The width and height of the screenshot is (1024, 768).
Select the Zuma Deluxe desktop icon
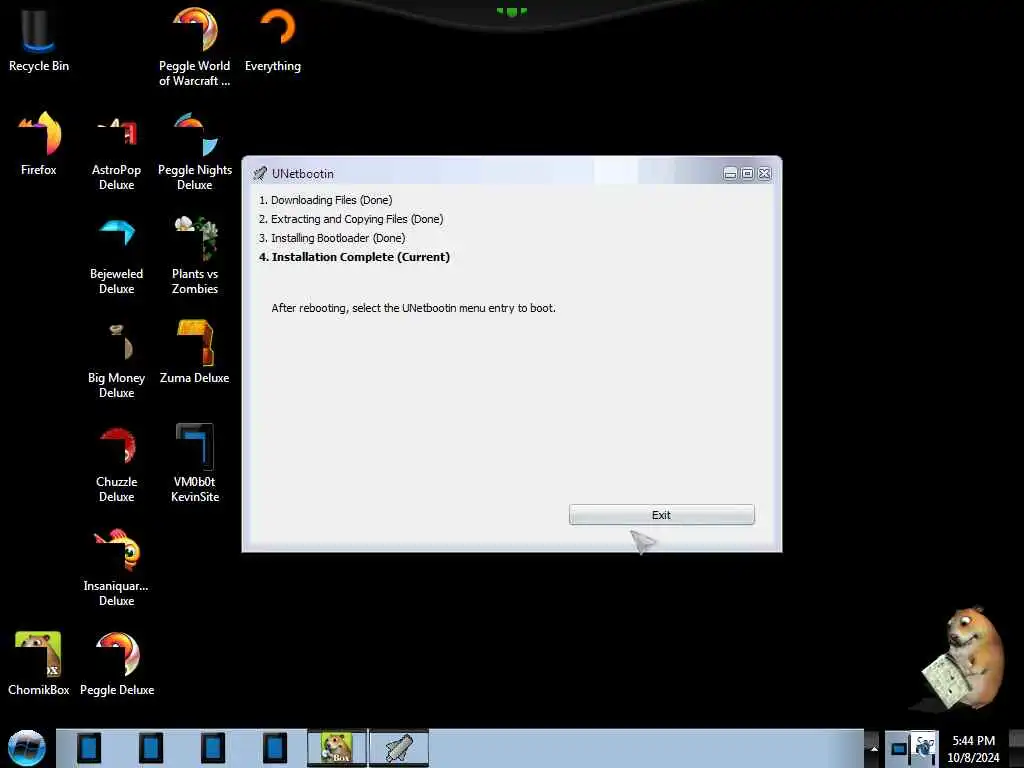pos(195,353)
